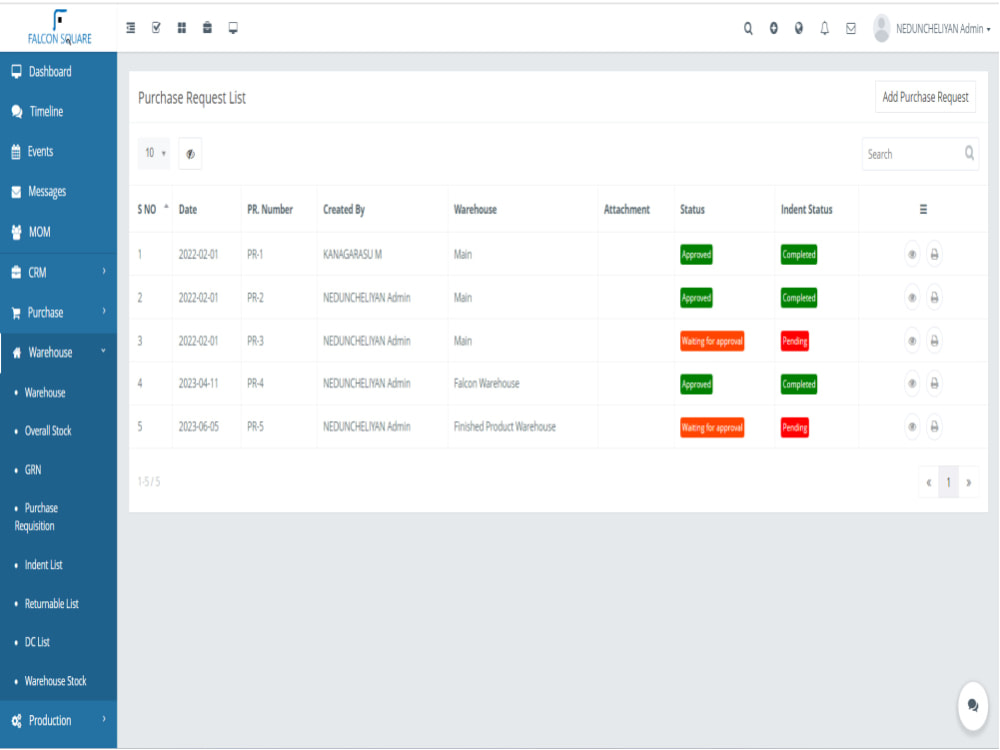
Task: View details of PR-2 via eye icon
Action: click(913, 298)
